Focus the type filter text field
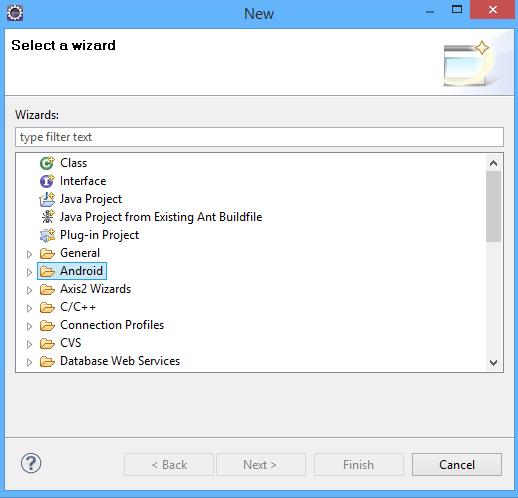The image size is (518, 498). (x=259, y=137)
